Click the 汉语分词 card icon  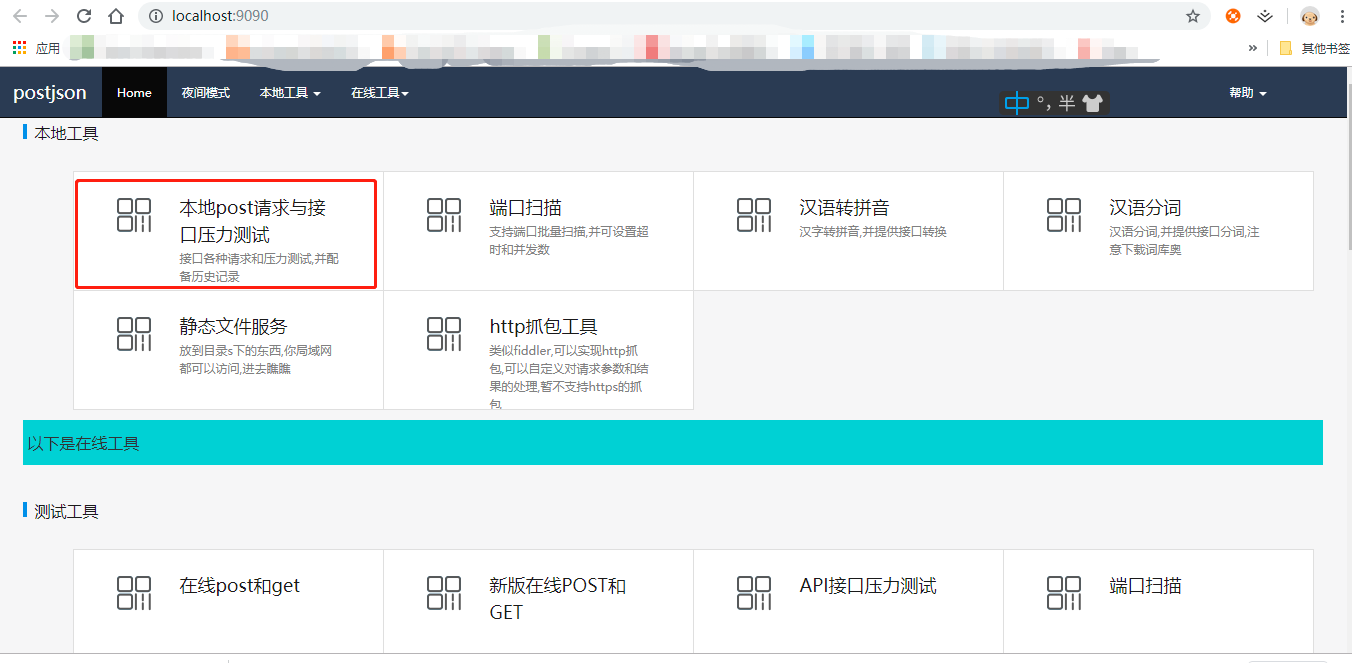pyautogui.click(x=1064, y=215)
